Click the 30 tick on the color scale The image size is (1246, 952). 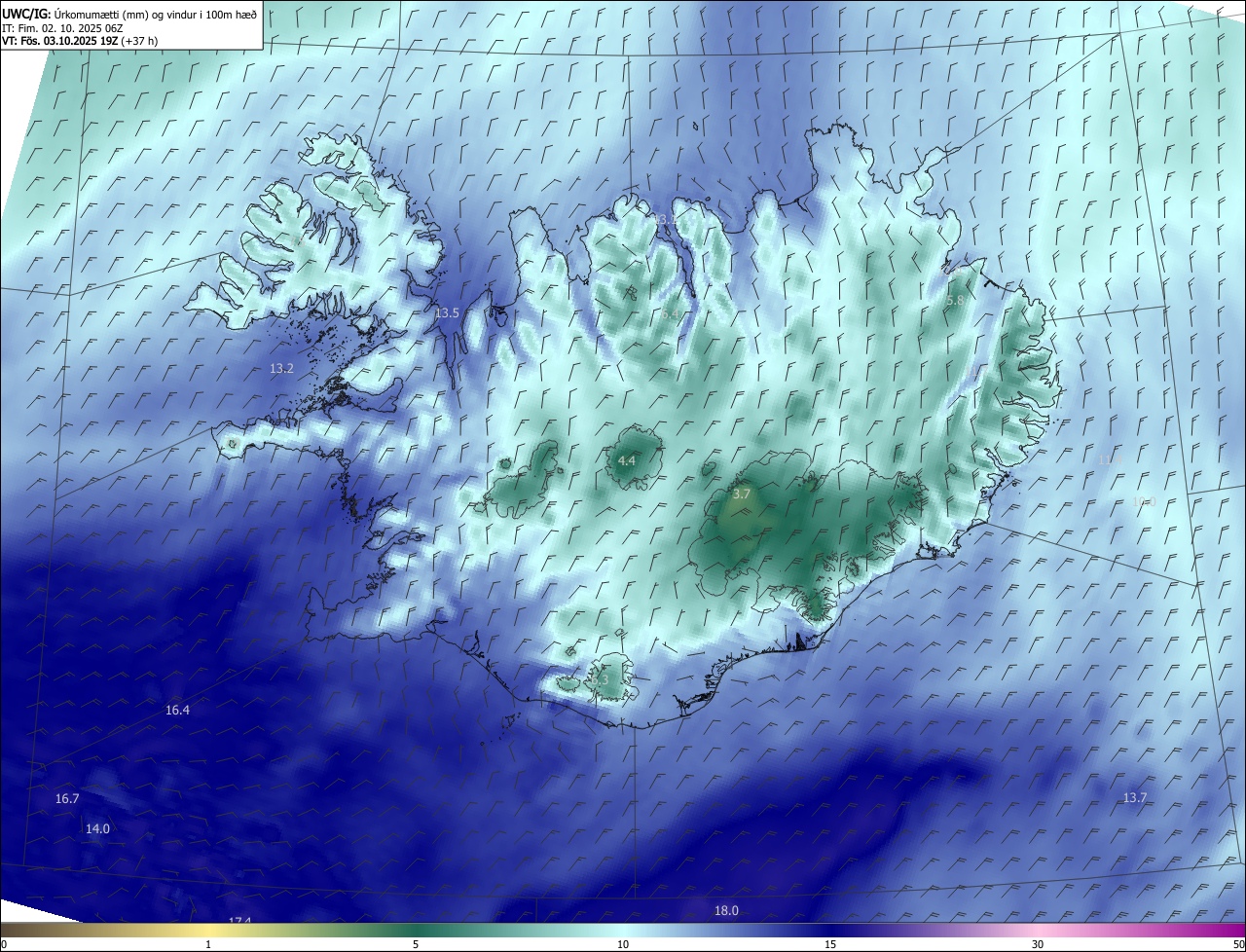(1038, 944)
